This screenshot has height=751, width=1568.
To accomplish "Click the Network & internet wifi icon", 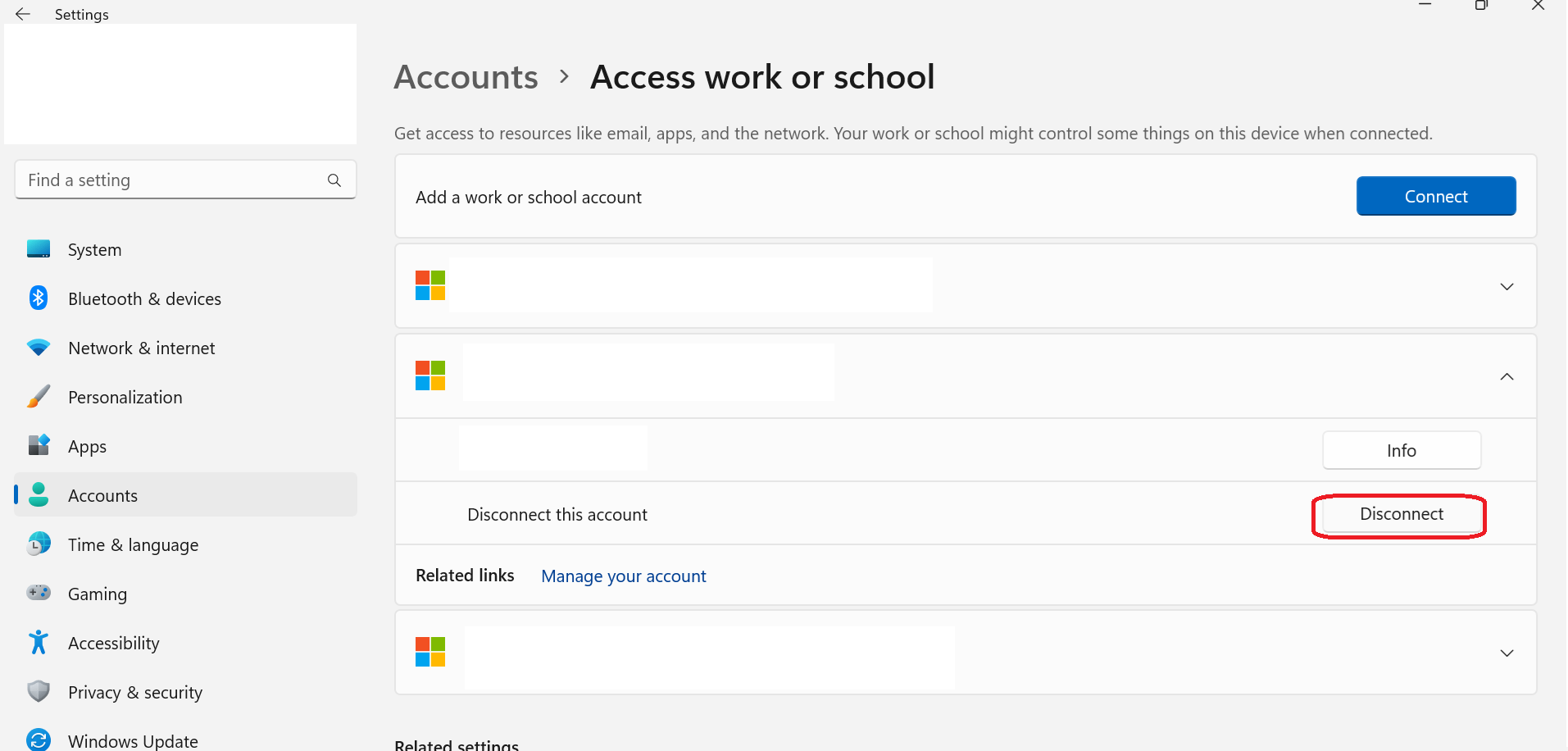I will pos(39,348).
